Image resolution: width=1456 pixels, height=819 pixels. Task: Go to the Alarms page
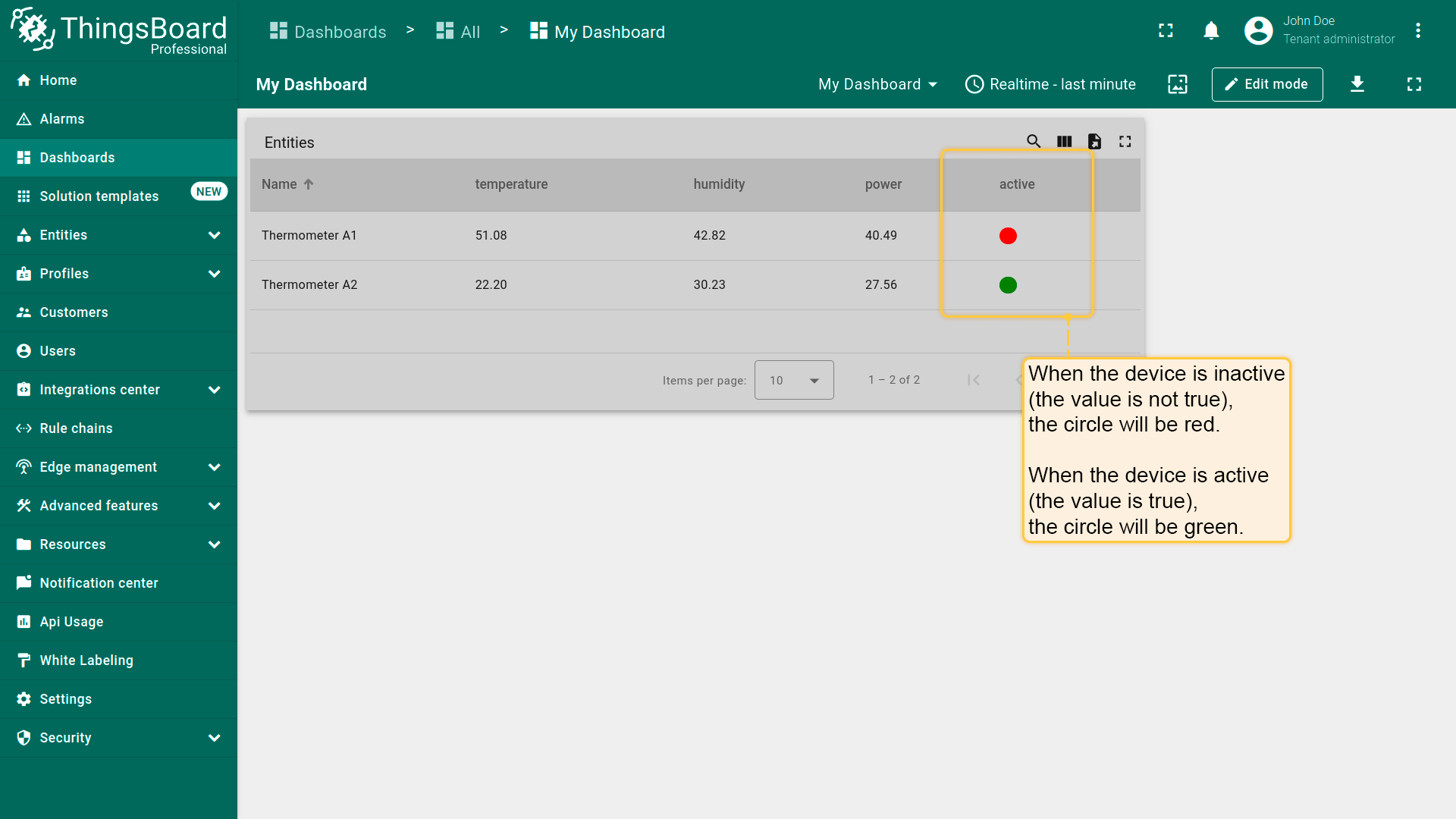62,119
